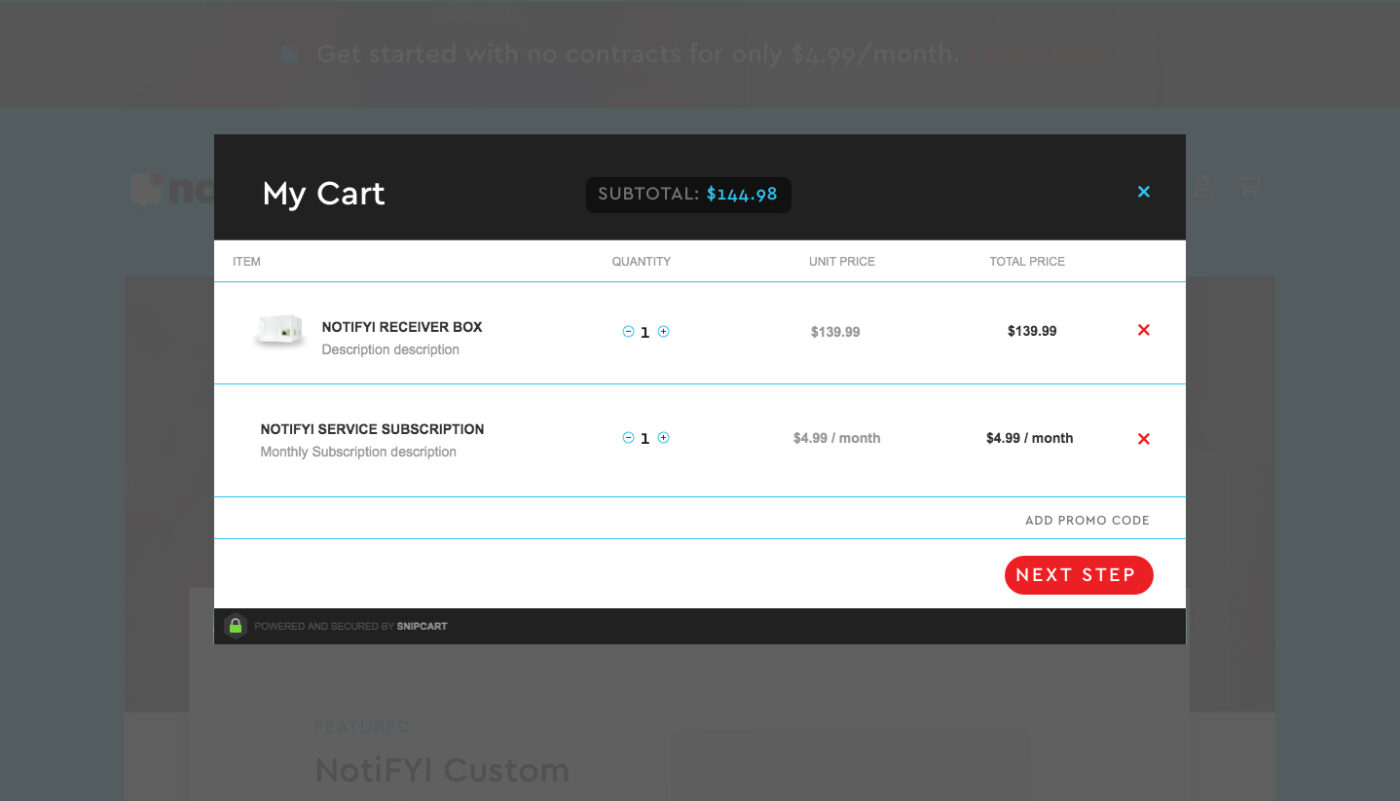The image size is (1400, 801).
Task: Click the QUANTITY column header
Action: 641,261
